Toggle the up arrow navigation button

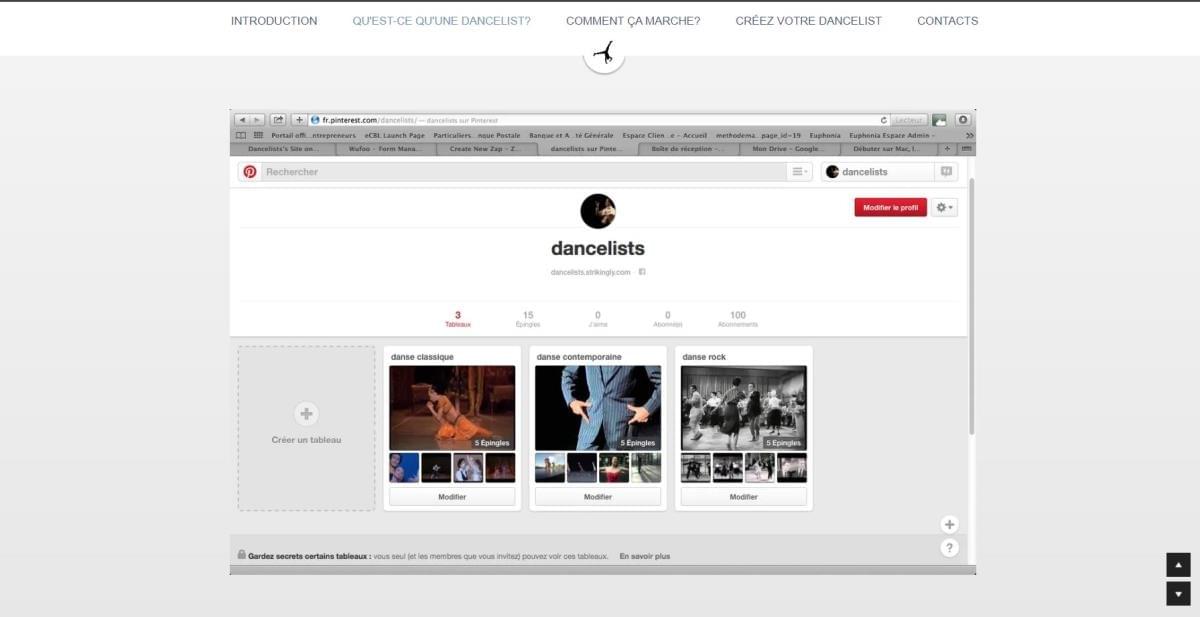coord(1177,564)
